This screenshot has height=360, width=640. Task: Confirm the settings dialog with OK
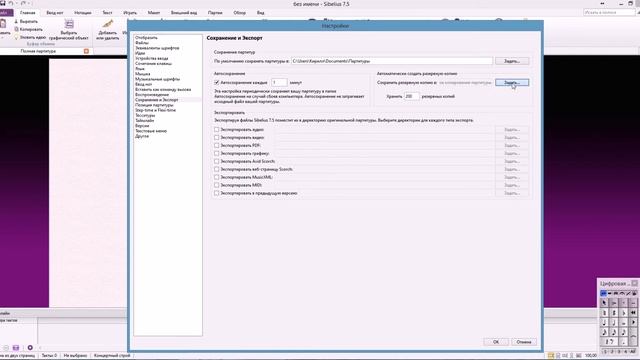click(496, 342)
